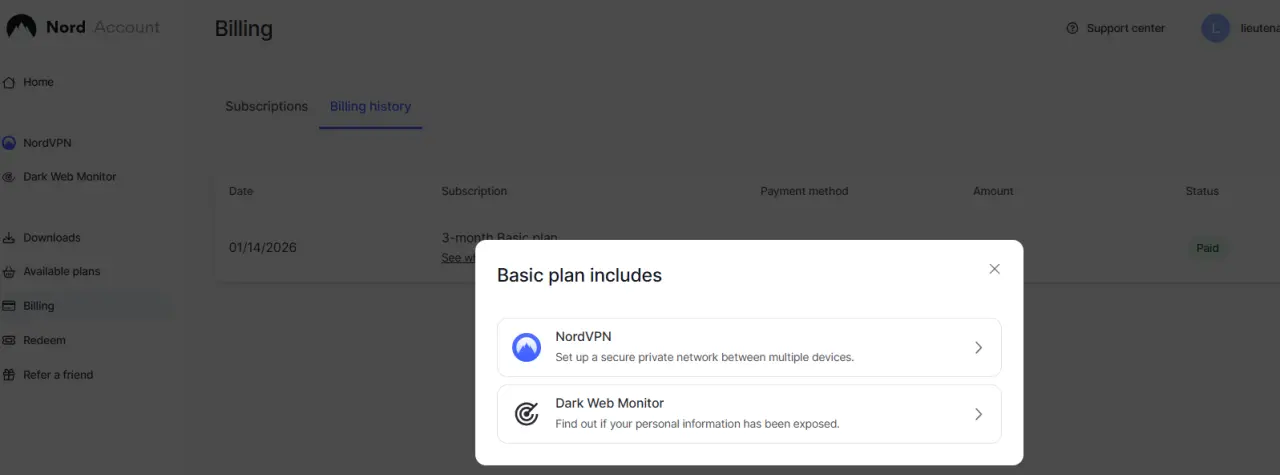The height and width of the screenshot is (475, 1280).
Task: Click the Support center question mark icon
Action: 1072,28
